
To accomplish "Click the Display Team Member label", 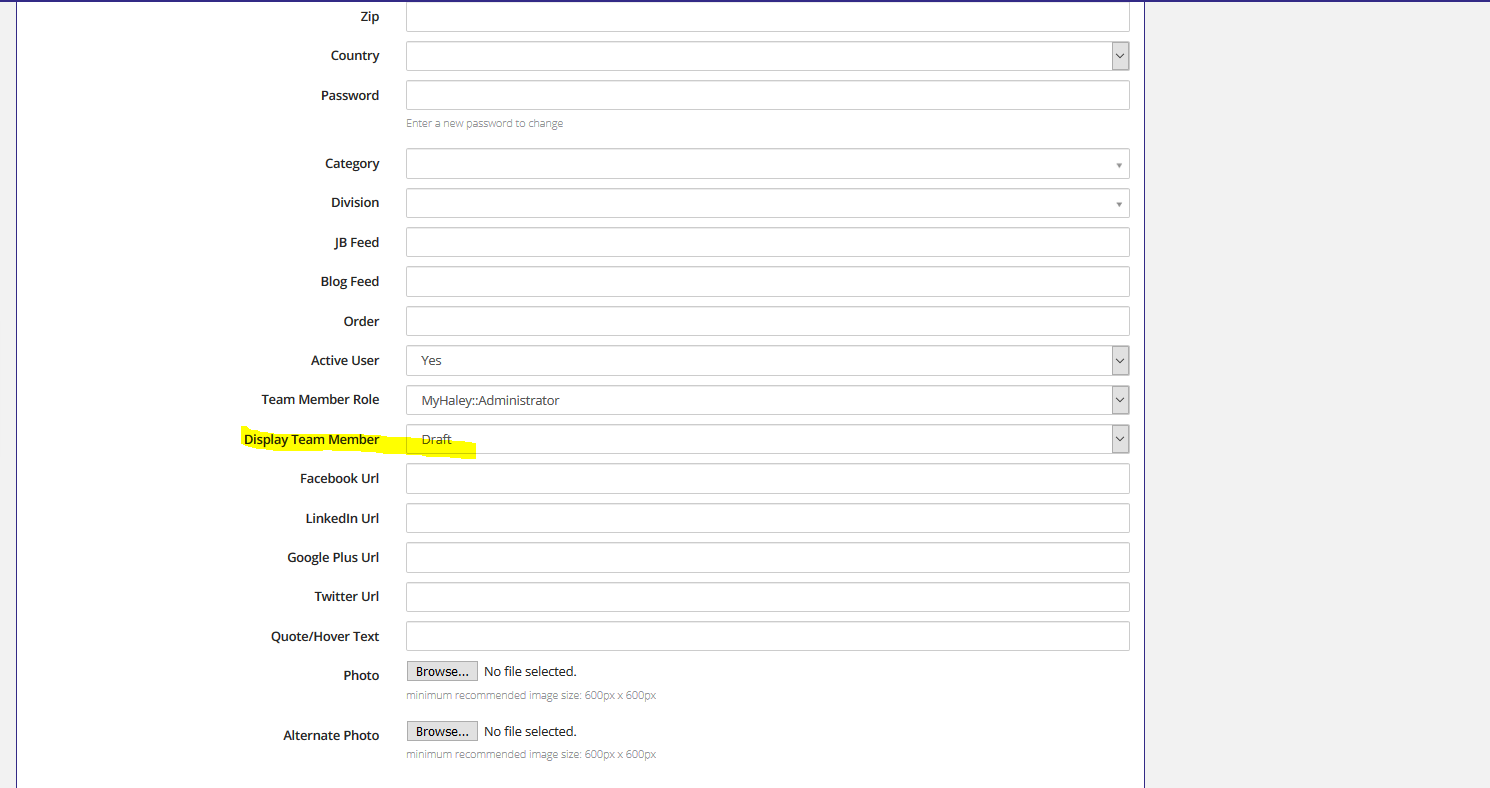I will 312,440.
